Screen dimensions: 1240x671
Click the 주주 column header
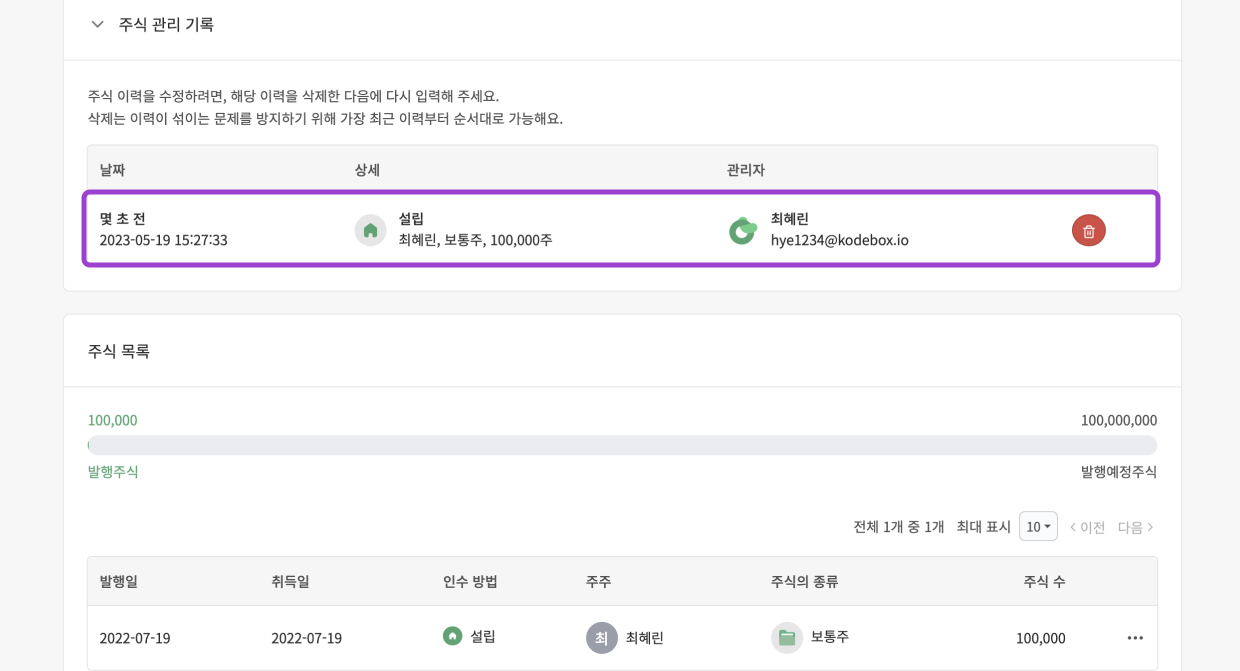click(598, 581)
